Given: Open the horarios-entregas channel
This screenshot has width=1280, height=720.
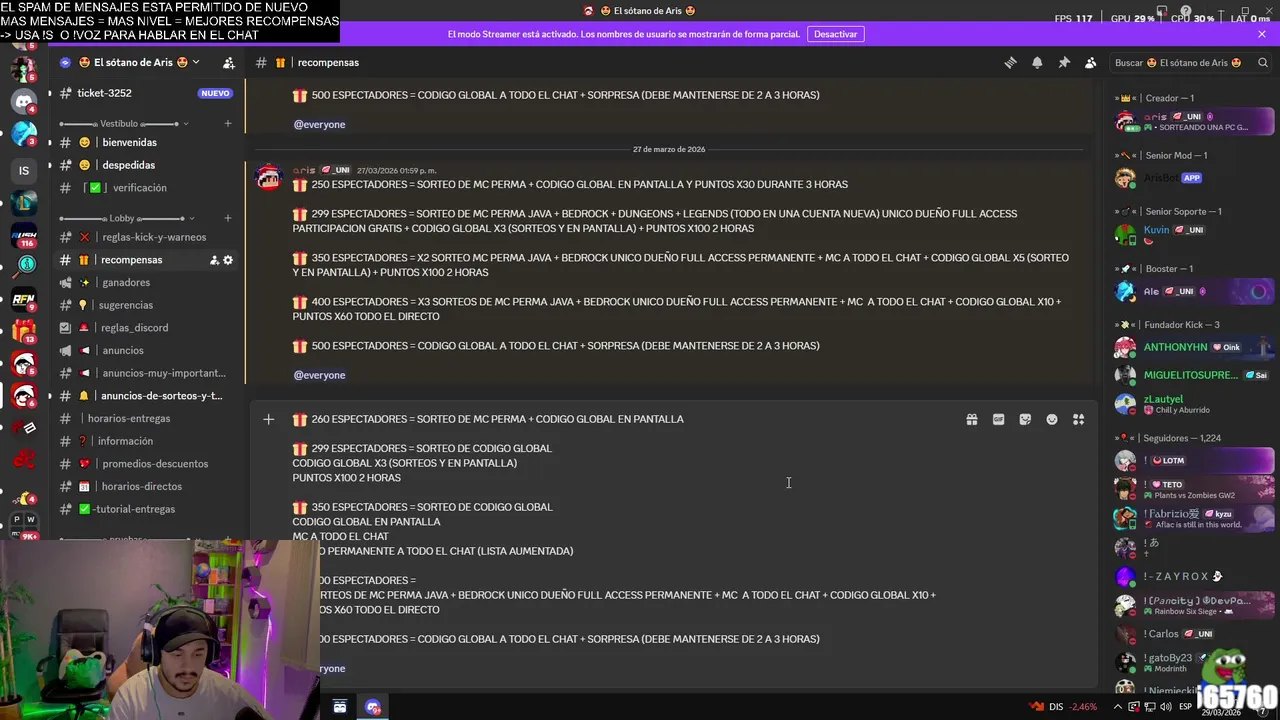Looking at the screenshot, I should 147,419.
